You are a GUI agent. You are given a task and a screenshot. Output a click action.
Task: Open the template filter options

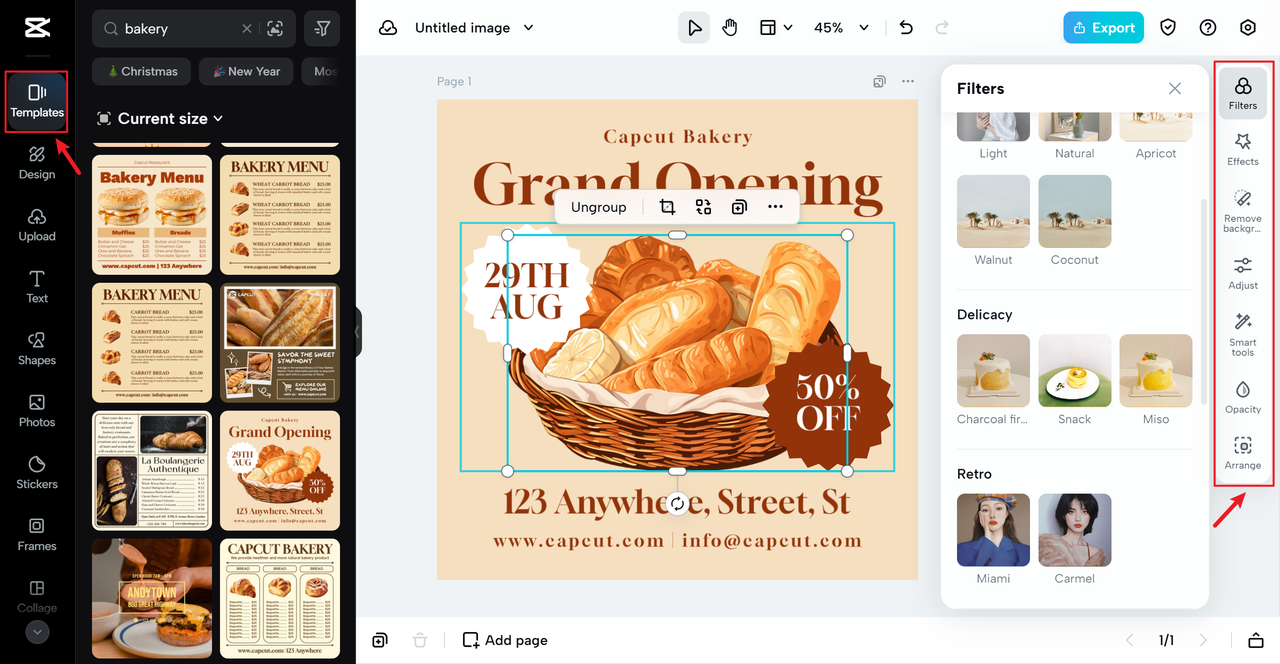(321, 29)
